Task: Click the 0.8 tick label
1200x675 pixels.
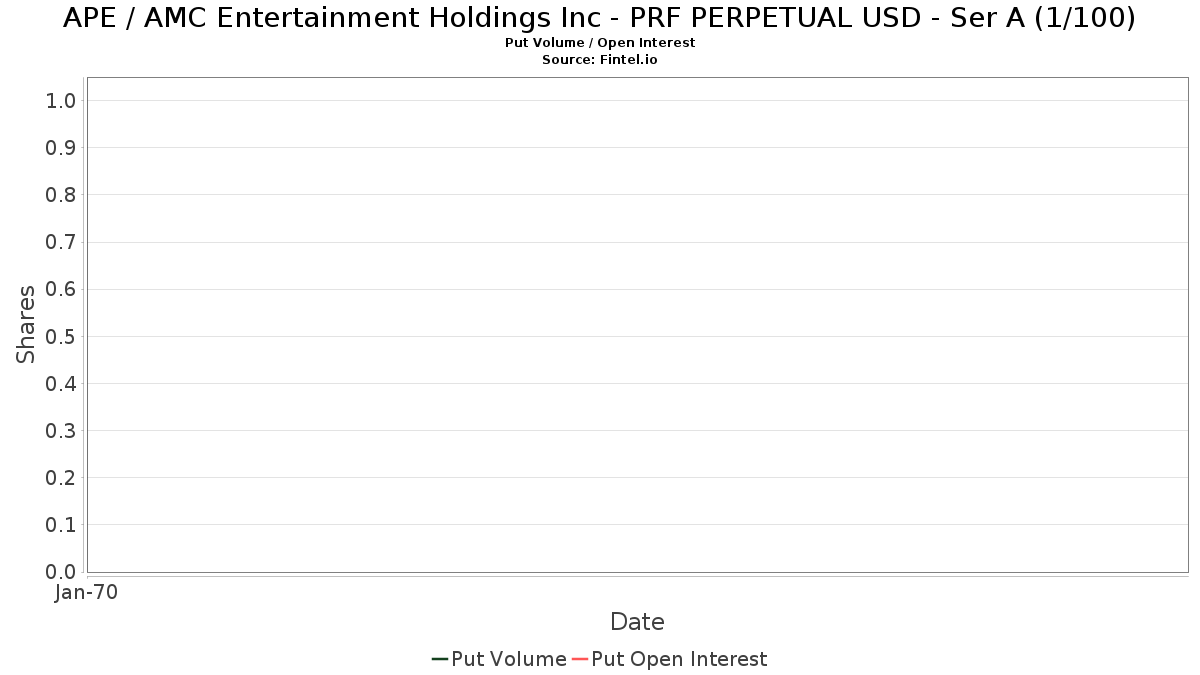Action: [61, 195]
